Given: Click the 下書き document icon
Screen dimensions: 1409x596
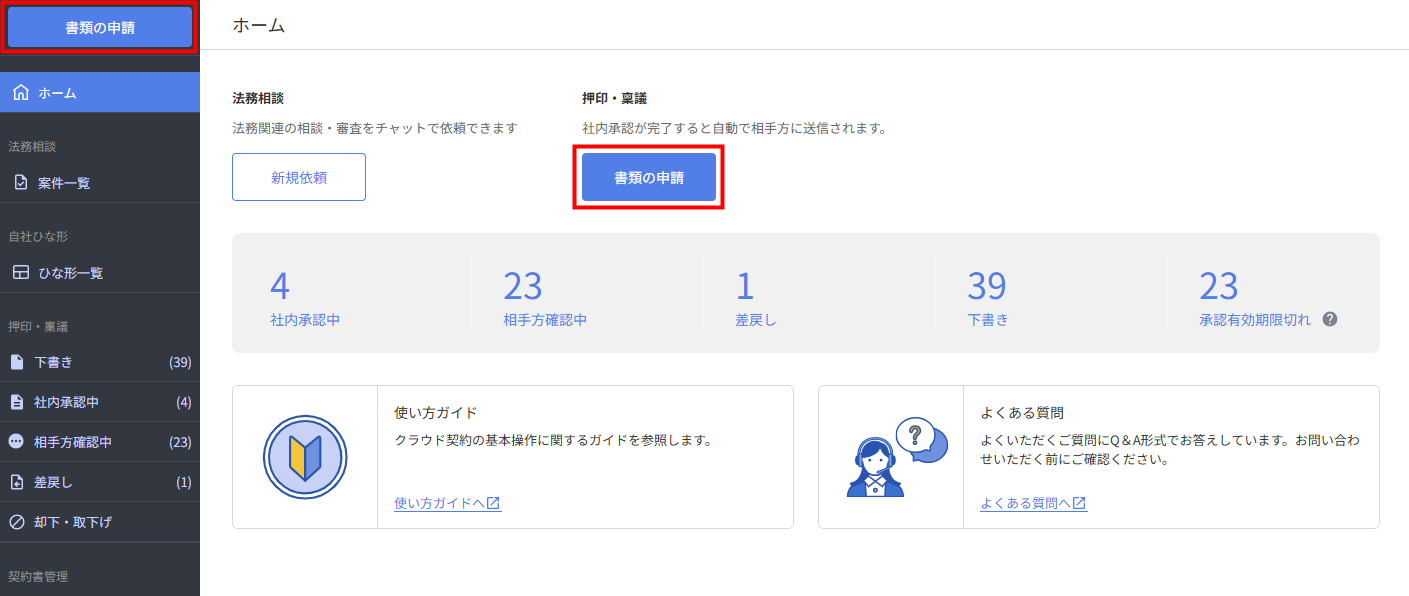Looking at the screenshot, I should 16,362.
